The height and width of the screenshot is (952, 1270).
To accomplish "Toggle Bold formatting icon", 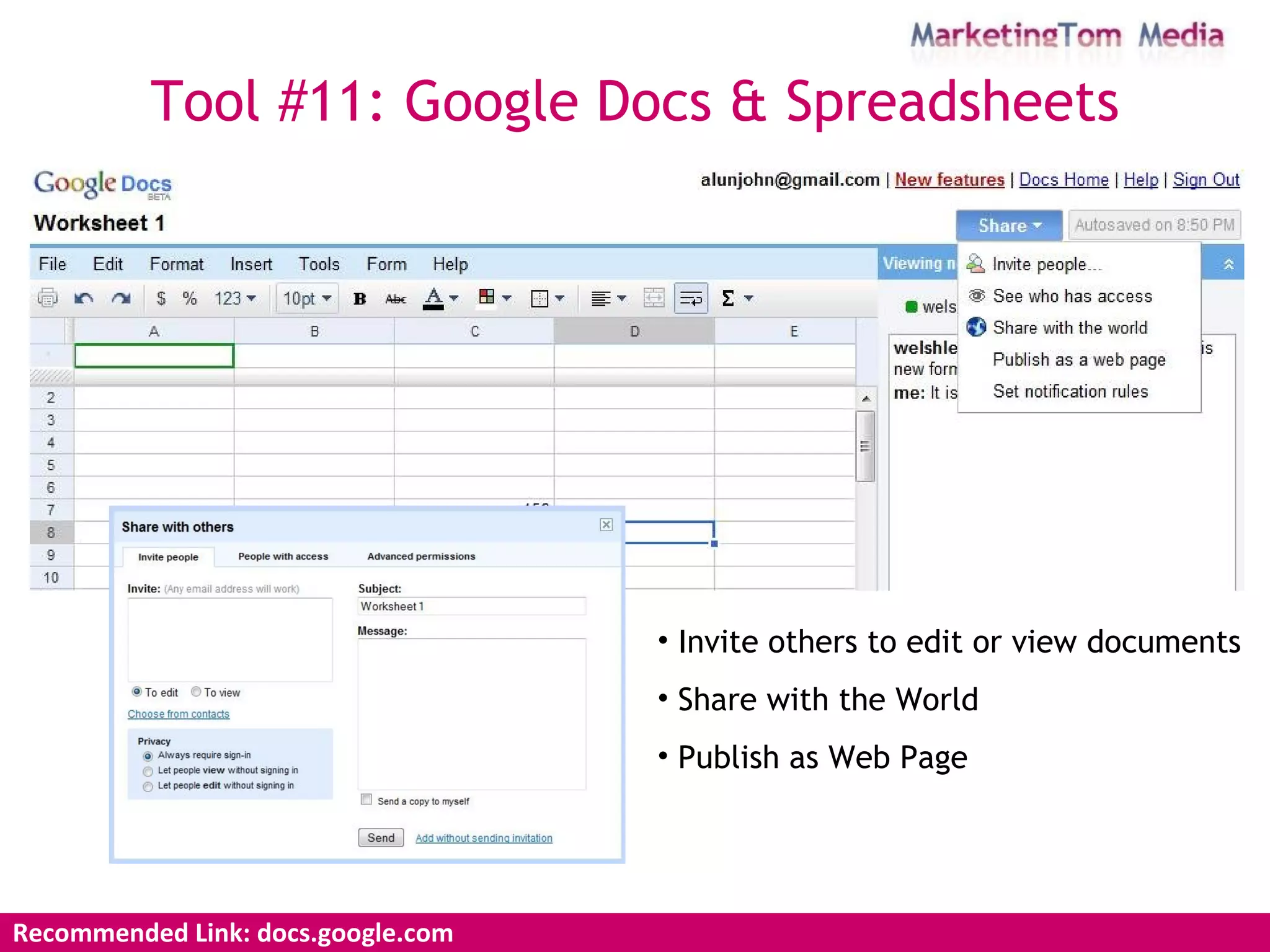I will pyautogui.click(x=360, y=299).
